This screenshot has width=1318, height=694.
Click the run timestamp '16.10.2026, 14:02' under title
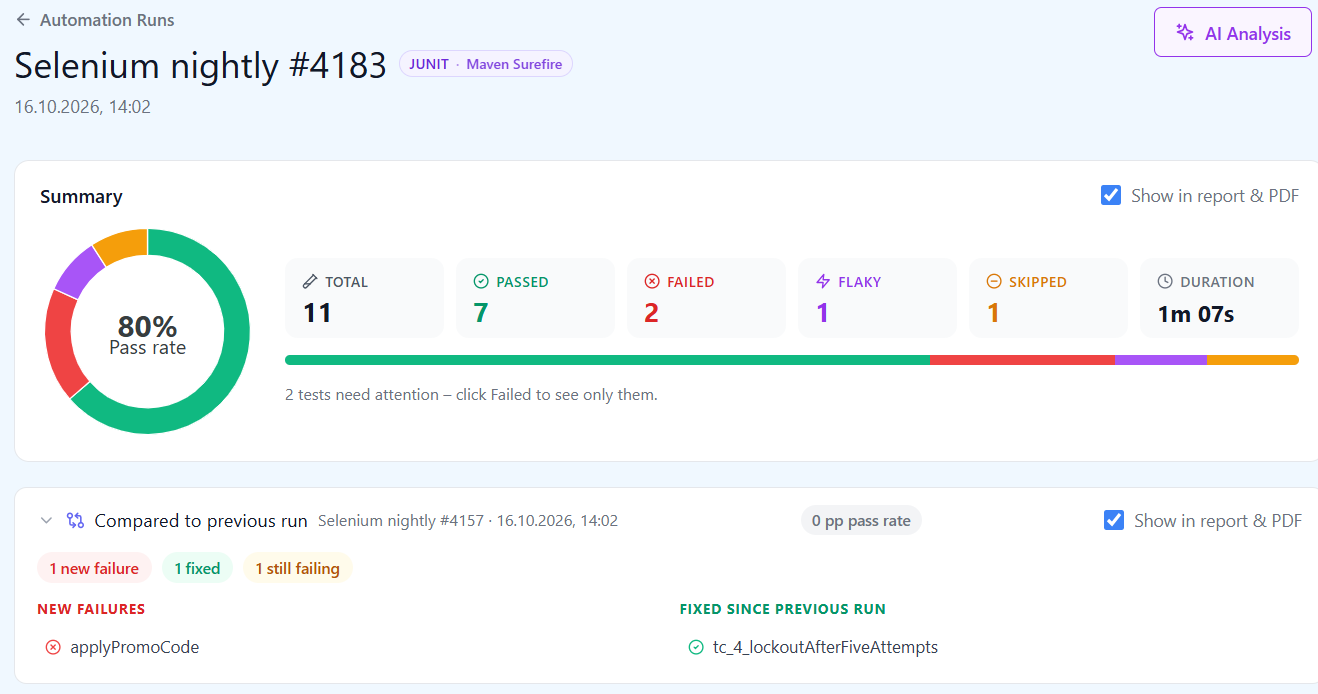[82, 107]
